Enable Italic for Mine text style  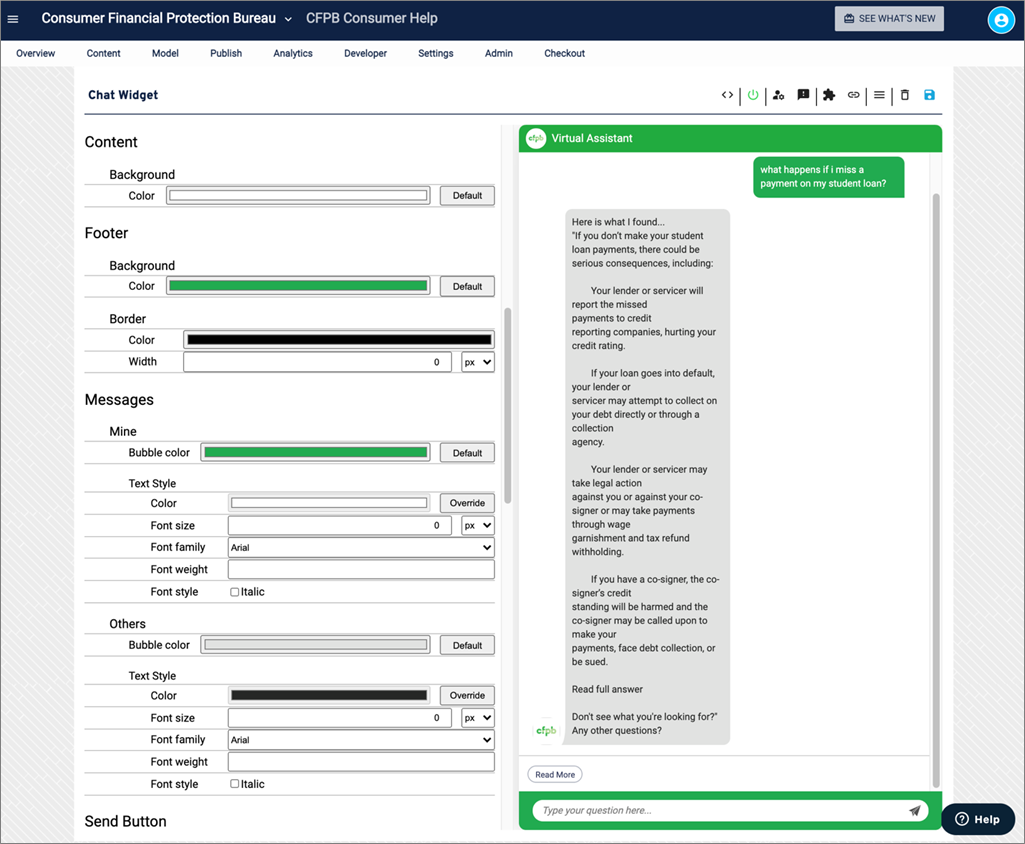tap(235, 592)
